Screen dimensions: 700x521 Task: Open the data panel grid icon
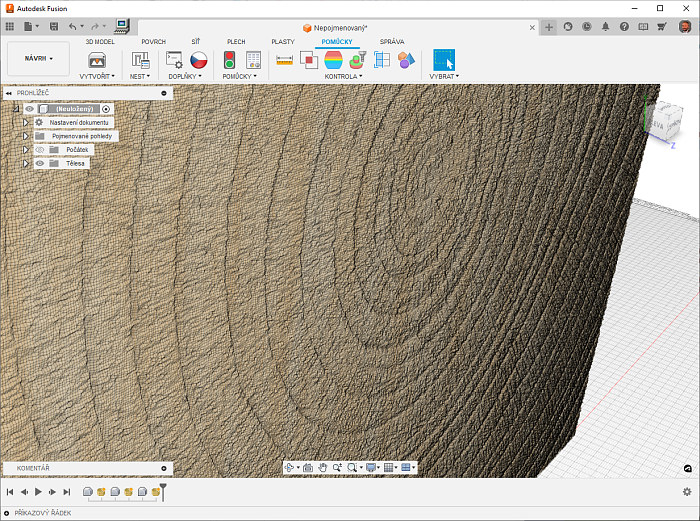pyautogui.click(x=9, y=27)
